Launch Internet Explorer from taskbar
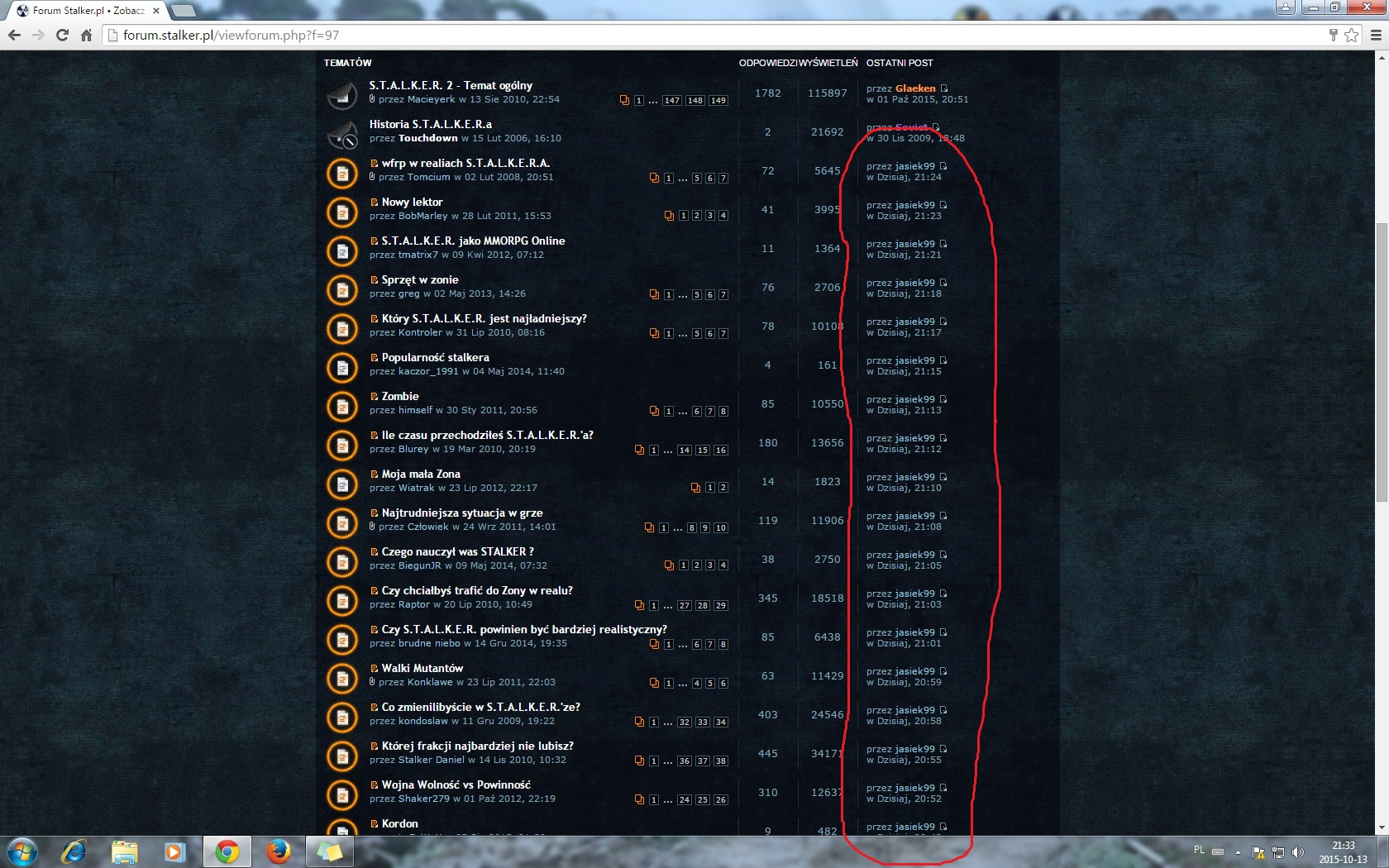 coord(73,851)
